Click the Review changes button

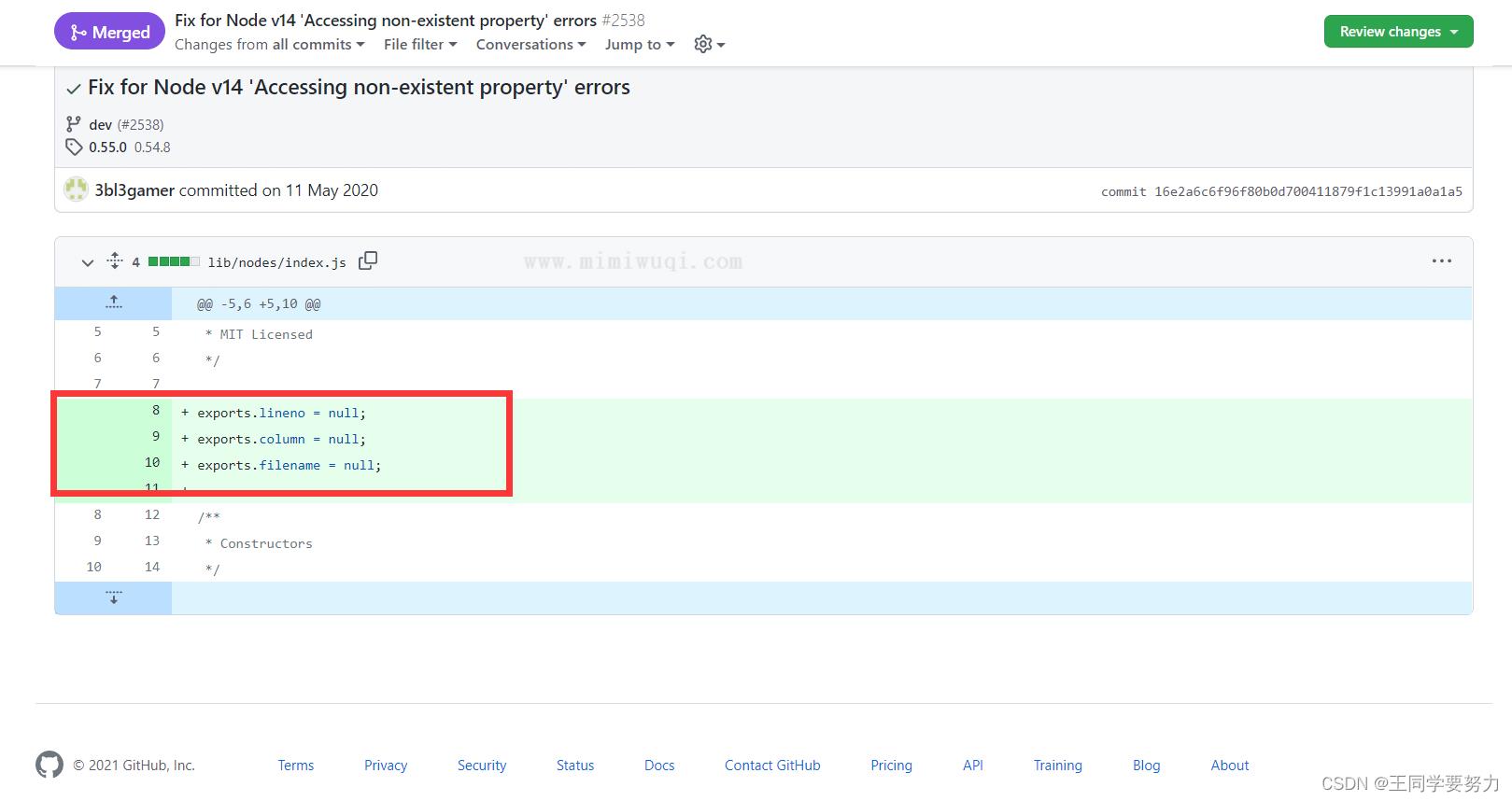[1398, 31]
